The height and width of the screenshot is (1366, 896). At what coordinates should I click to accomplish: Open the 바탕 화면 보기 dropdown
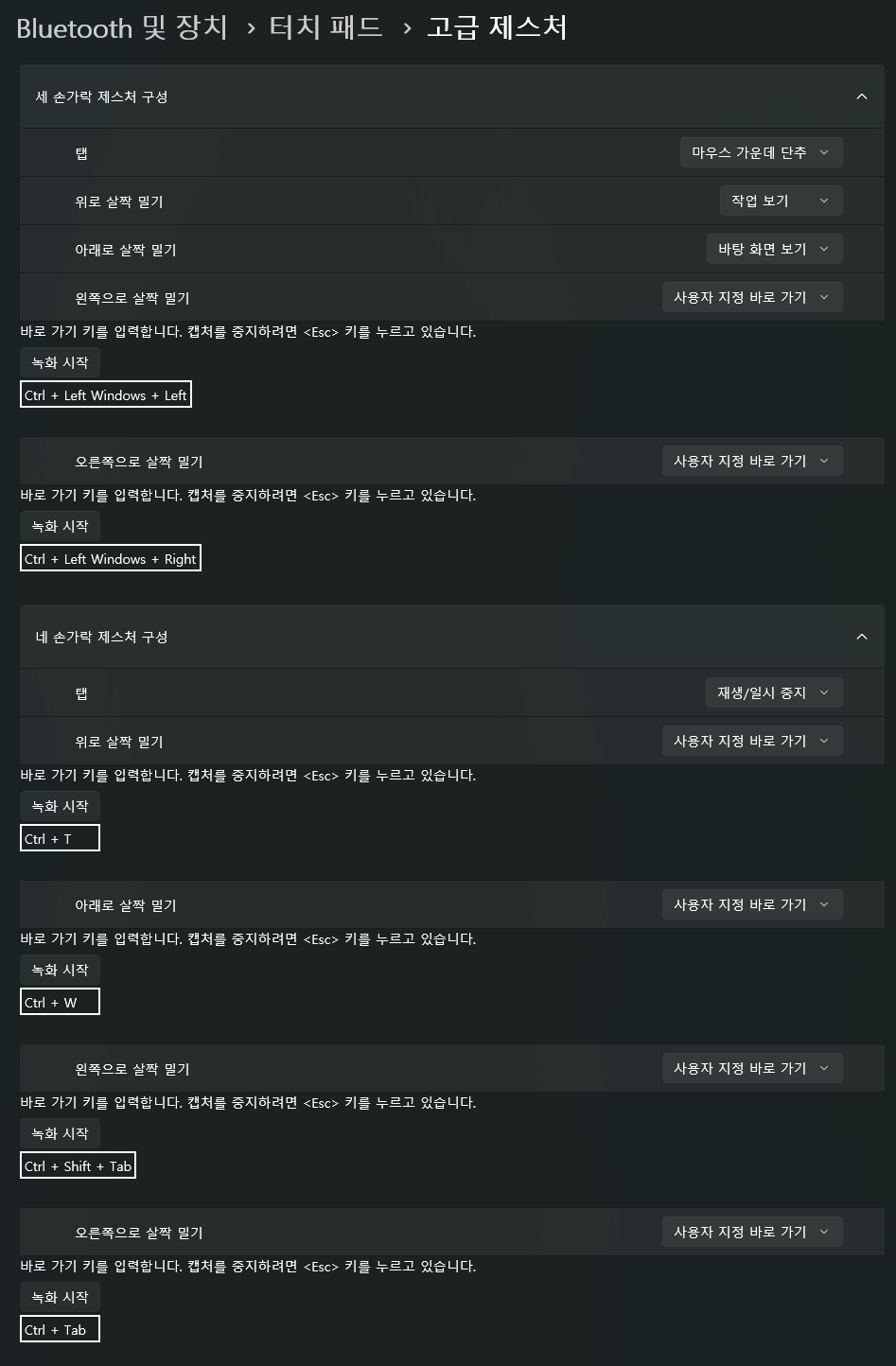point(773,249)
